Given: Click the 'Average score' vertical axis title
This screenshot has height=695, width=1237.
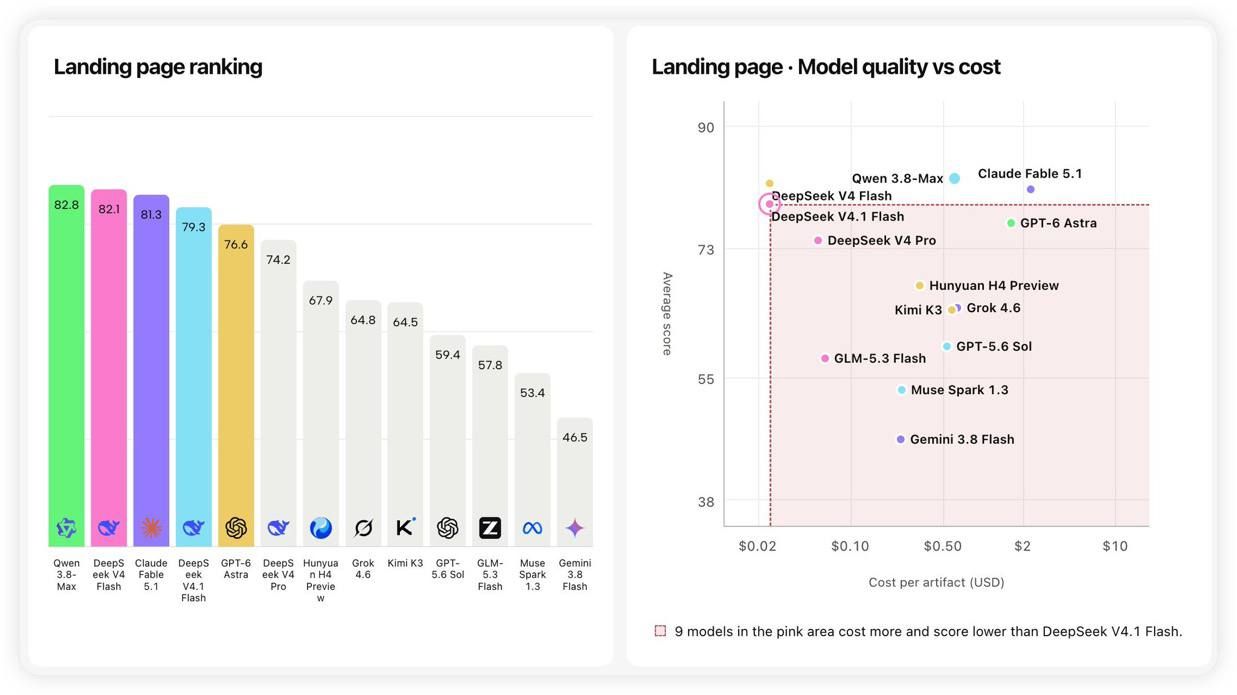Looking at the screenshot, I should point(667,313).
